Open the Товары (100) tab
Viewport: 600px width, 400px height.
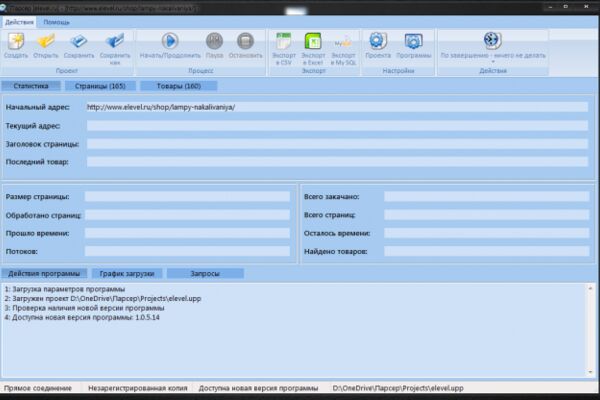[179, 86]
